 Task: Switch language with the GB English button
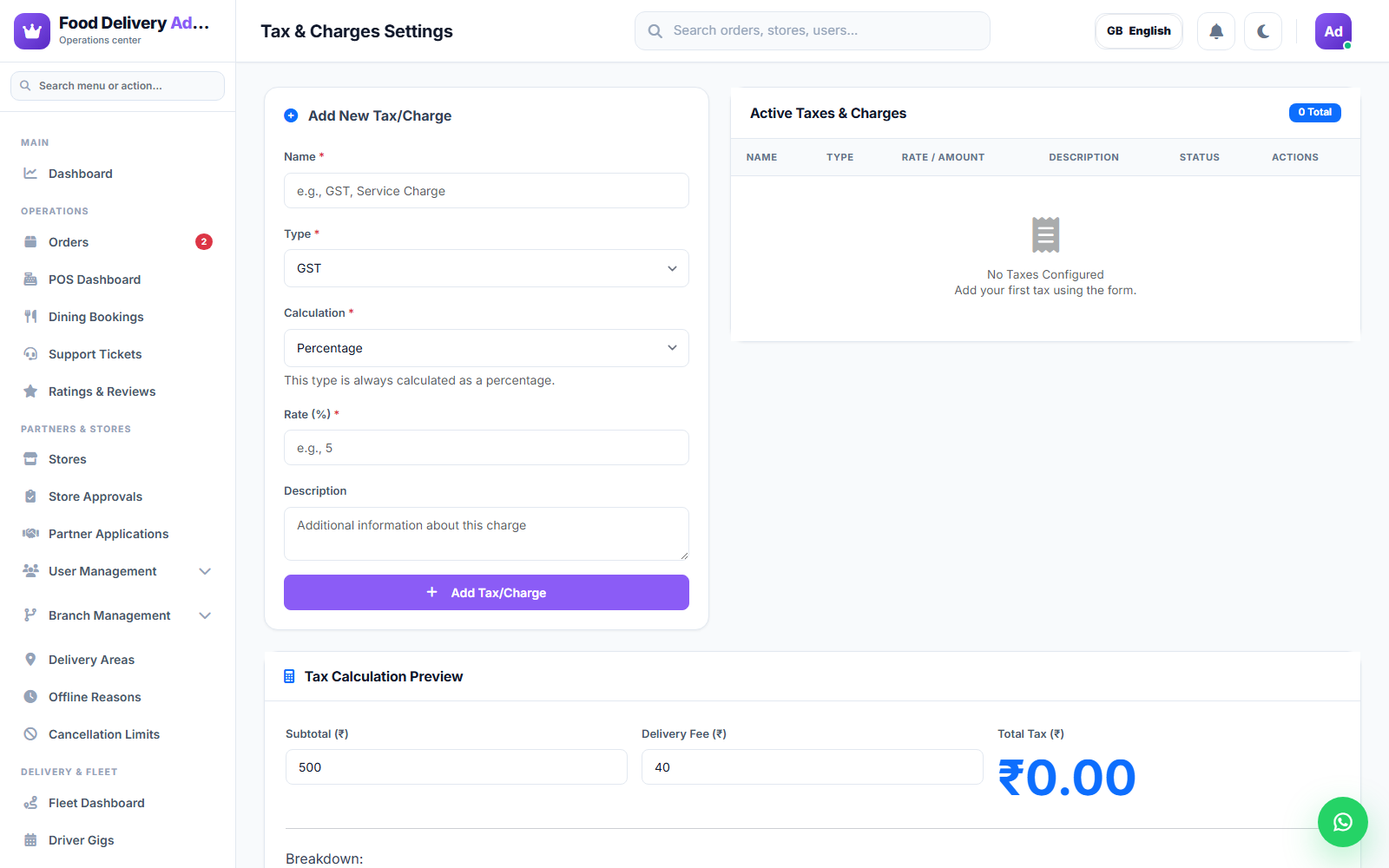tap(1139, 31)
